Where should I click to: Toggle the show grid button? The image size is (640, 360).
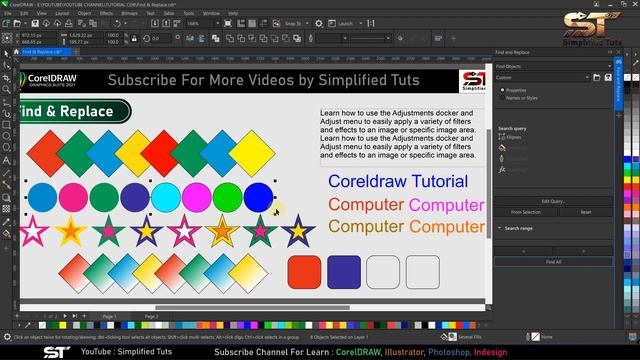(x=252, y=23)
